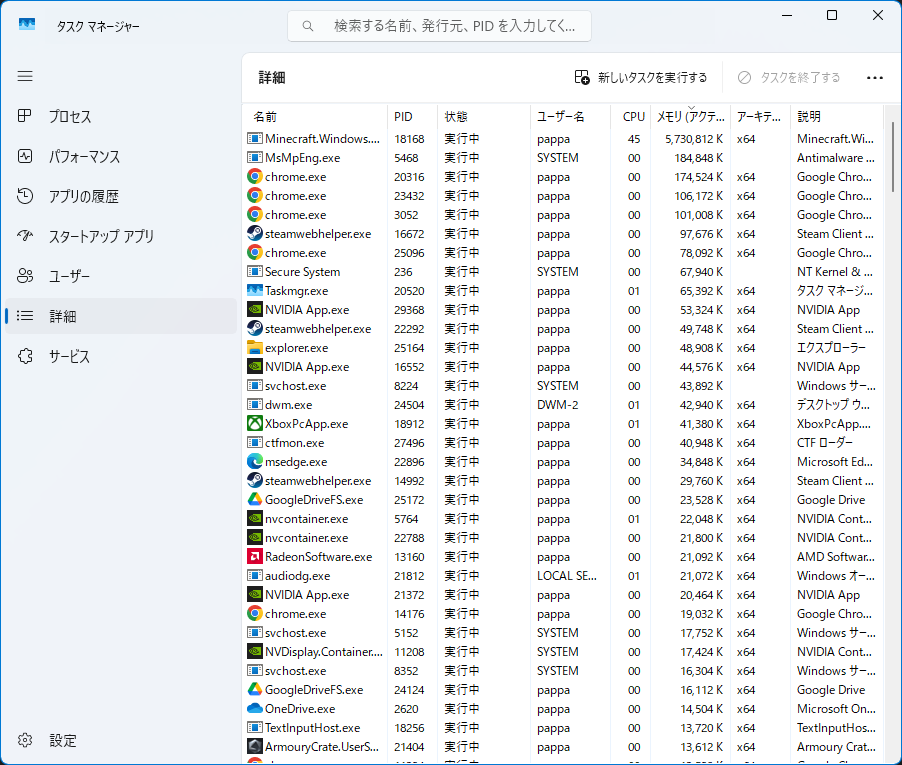This screenshot has width=902, height=765.
Task: Click the CTF ローダー description
Action: tap(824, 442)
